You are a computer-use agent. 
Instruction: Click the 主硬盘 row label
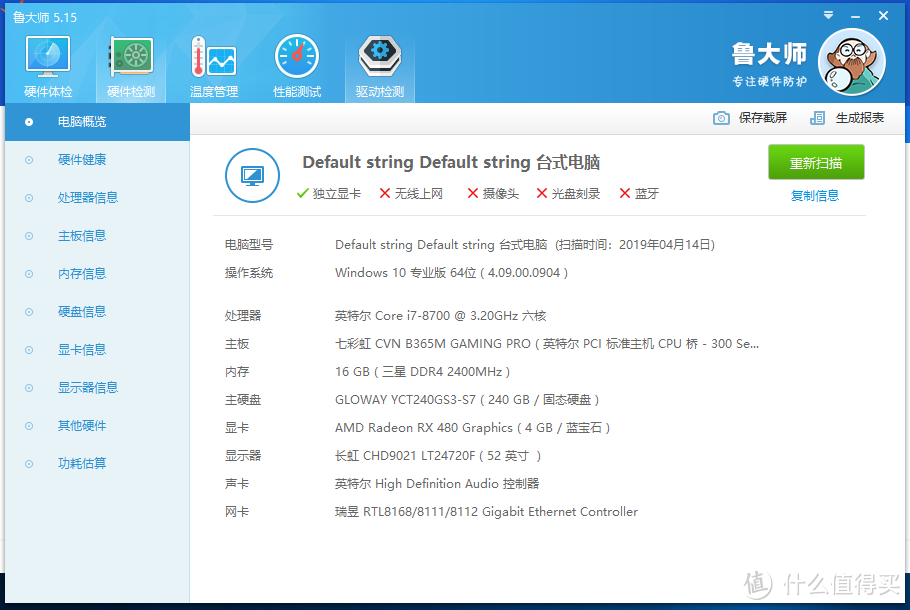[x=243, y=400]
